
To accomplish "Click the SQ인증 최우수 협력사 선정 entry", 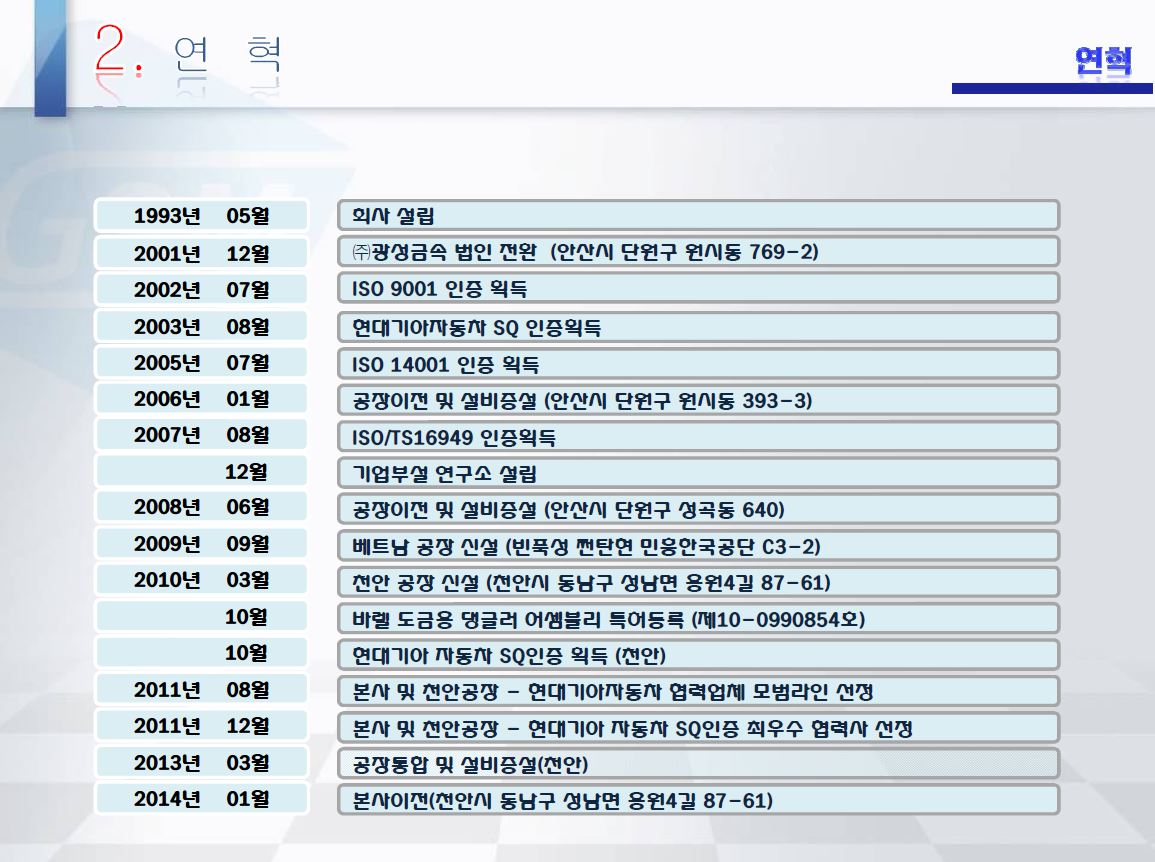I will pyautogui.click(x=698, y=728).
